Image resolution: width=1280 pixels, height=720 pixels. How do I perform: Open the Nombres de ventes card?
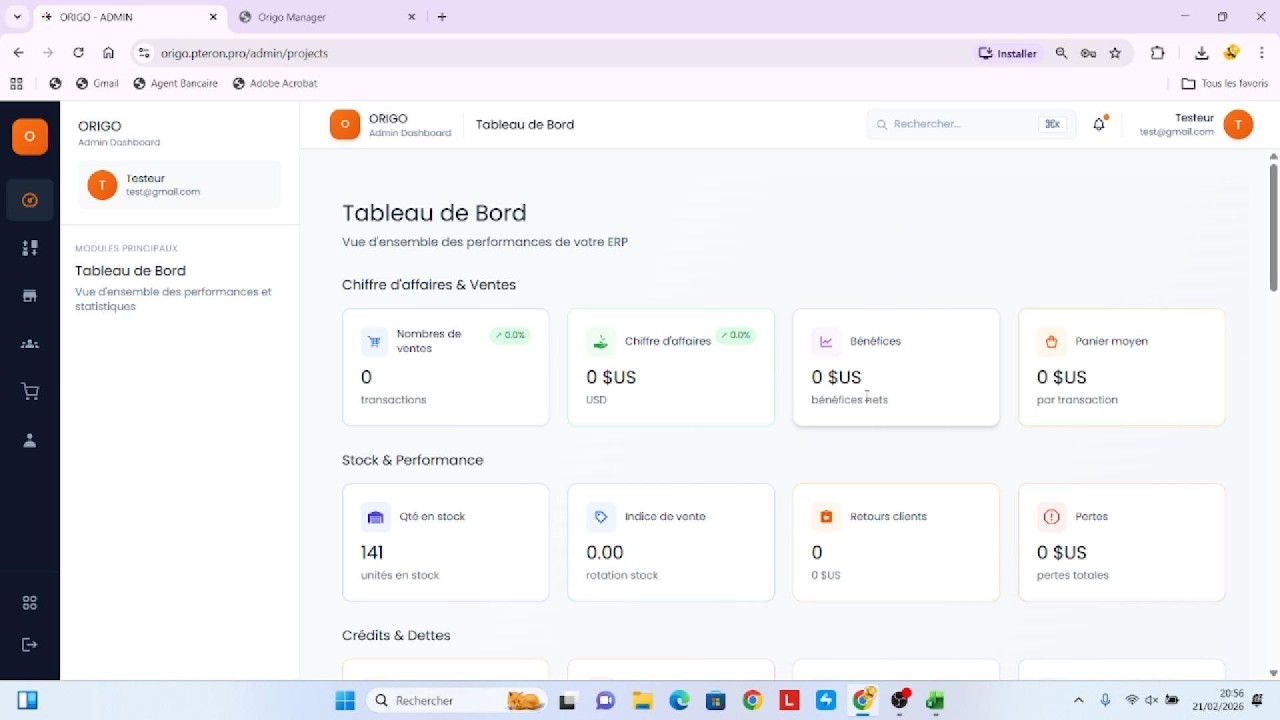(x=446, y=367)
